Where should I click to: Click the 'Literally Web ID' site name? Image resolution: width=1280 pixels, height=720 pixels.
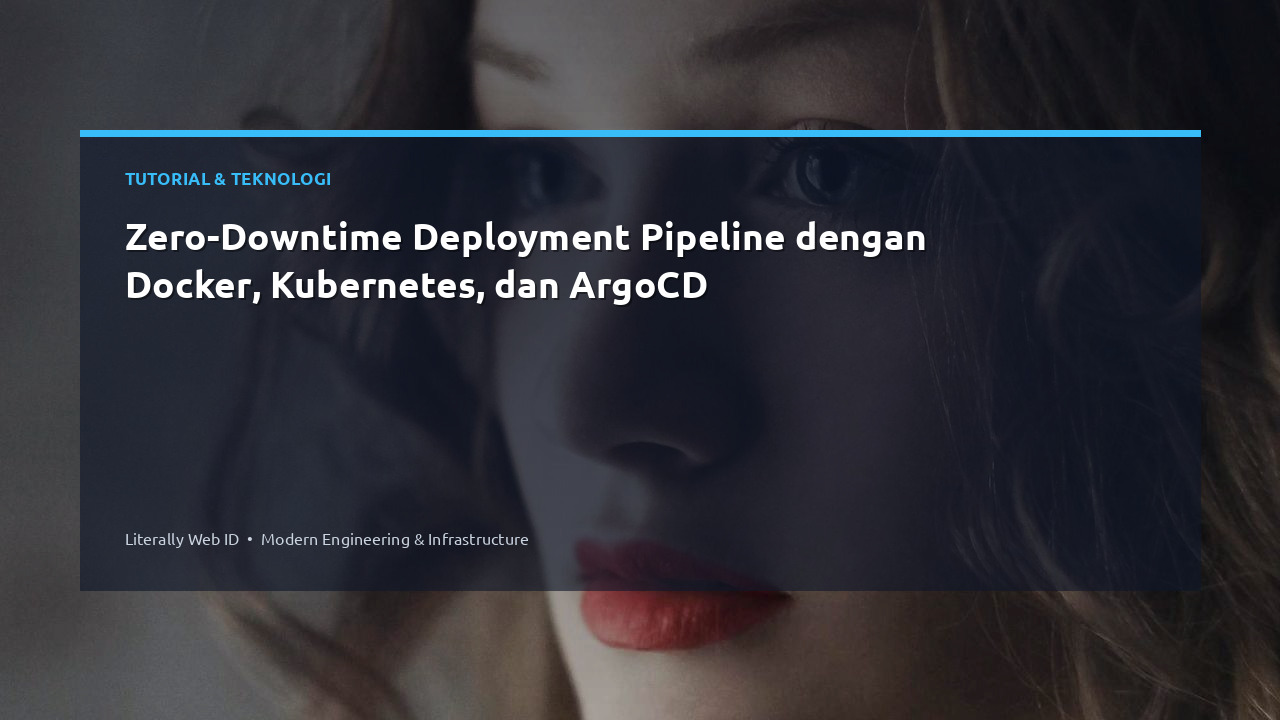pyautogui.click(x=182, y=539)
